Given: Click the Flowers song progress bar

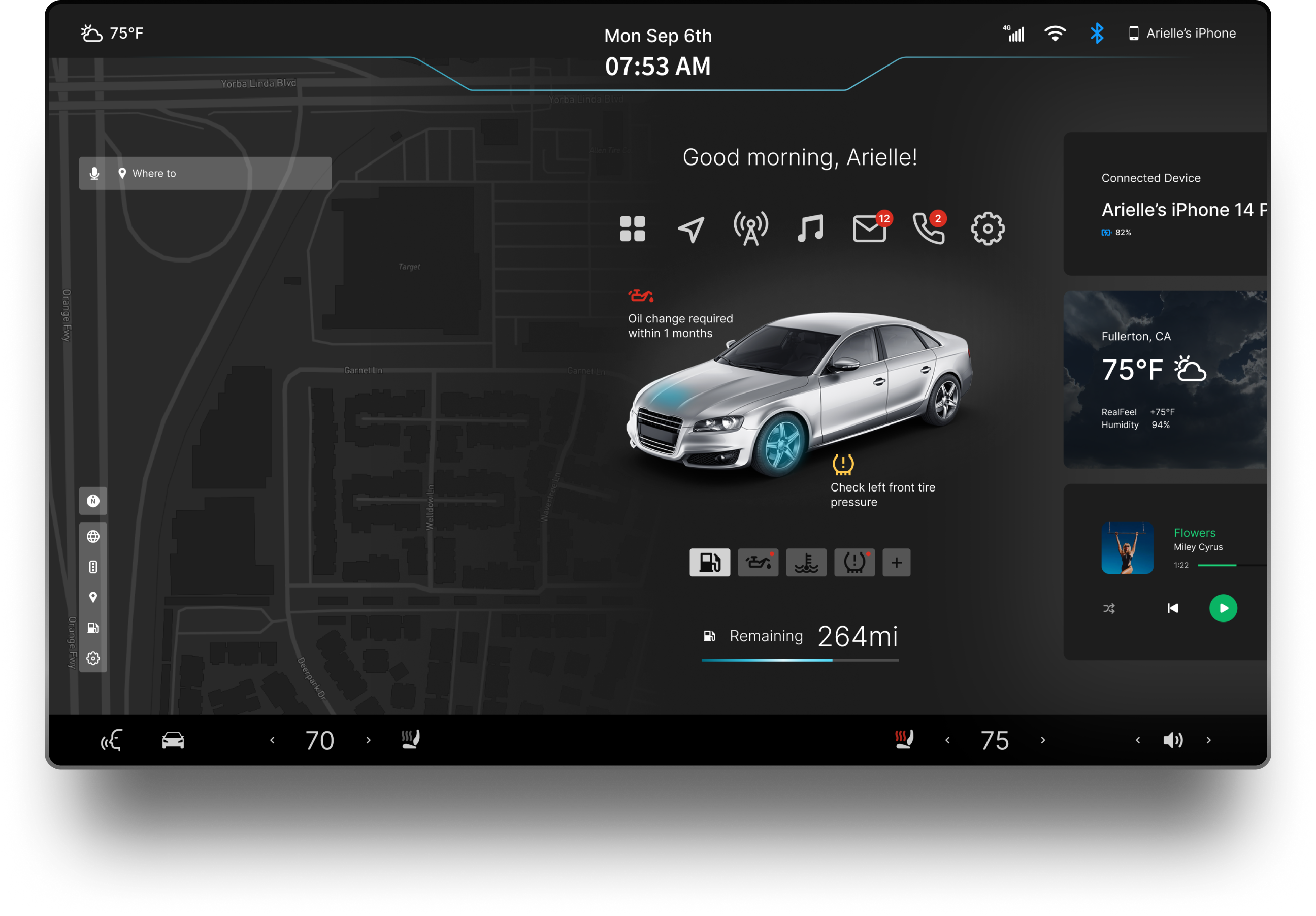Looking at the screenshot, I should point(1231,565).
